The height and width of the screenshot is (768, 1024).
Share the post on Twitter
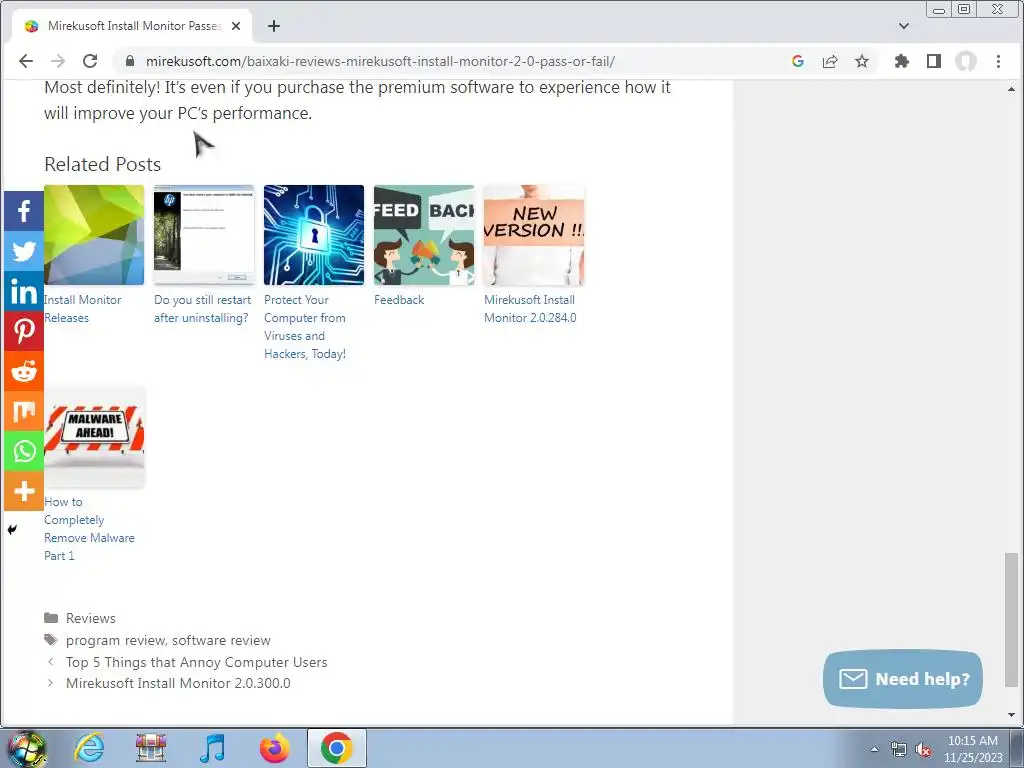[x=24, y=251]
